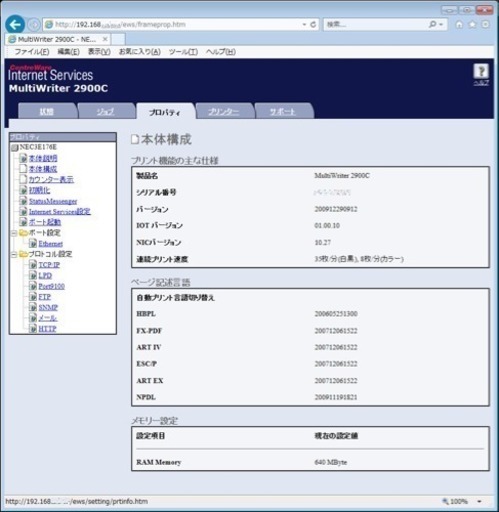Click the refresh icon in address bar
The width and height of the screenshot is (499, 512).
click(x=313, y=25)
